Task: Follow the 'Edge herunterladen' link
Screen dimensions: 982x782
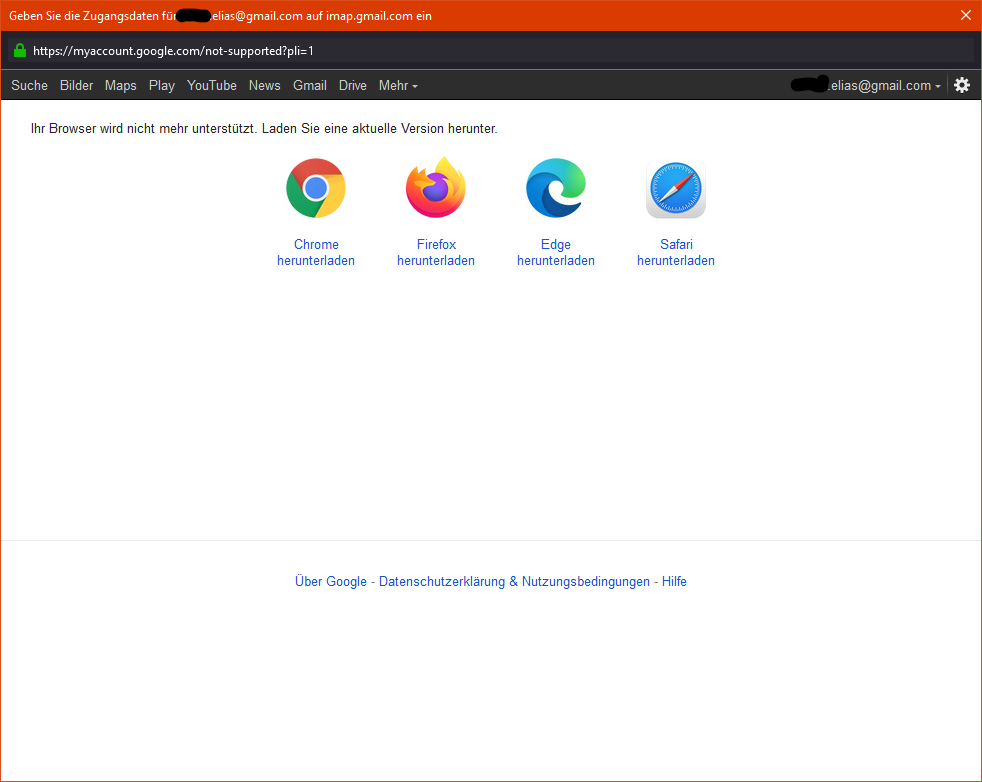Action: pyautogui.click(x=556, y=252)
